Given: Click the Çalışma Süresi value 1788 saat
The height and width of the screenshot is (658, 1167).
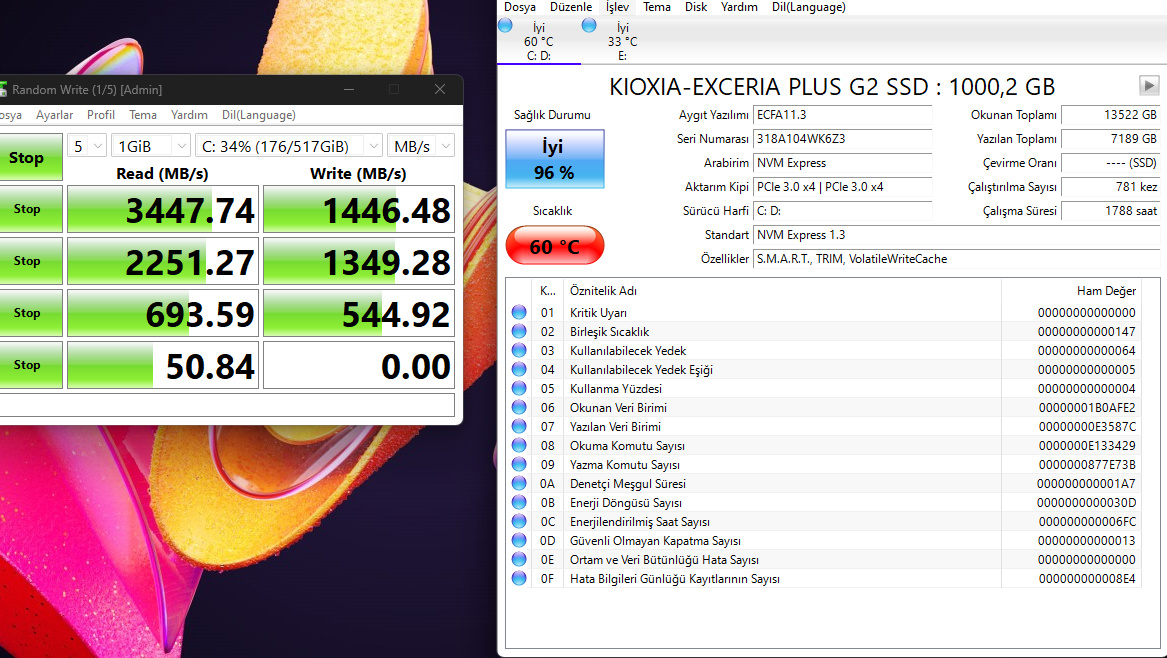Looking at the screenshot, I should (x=1110, y=211).
